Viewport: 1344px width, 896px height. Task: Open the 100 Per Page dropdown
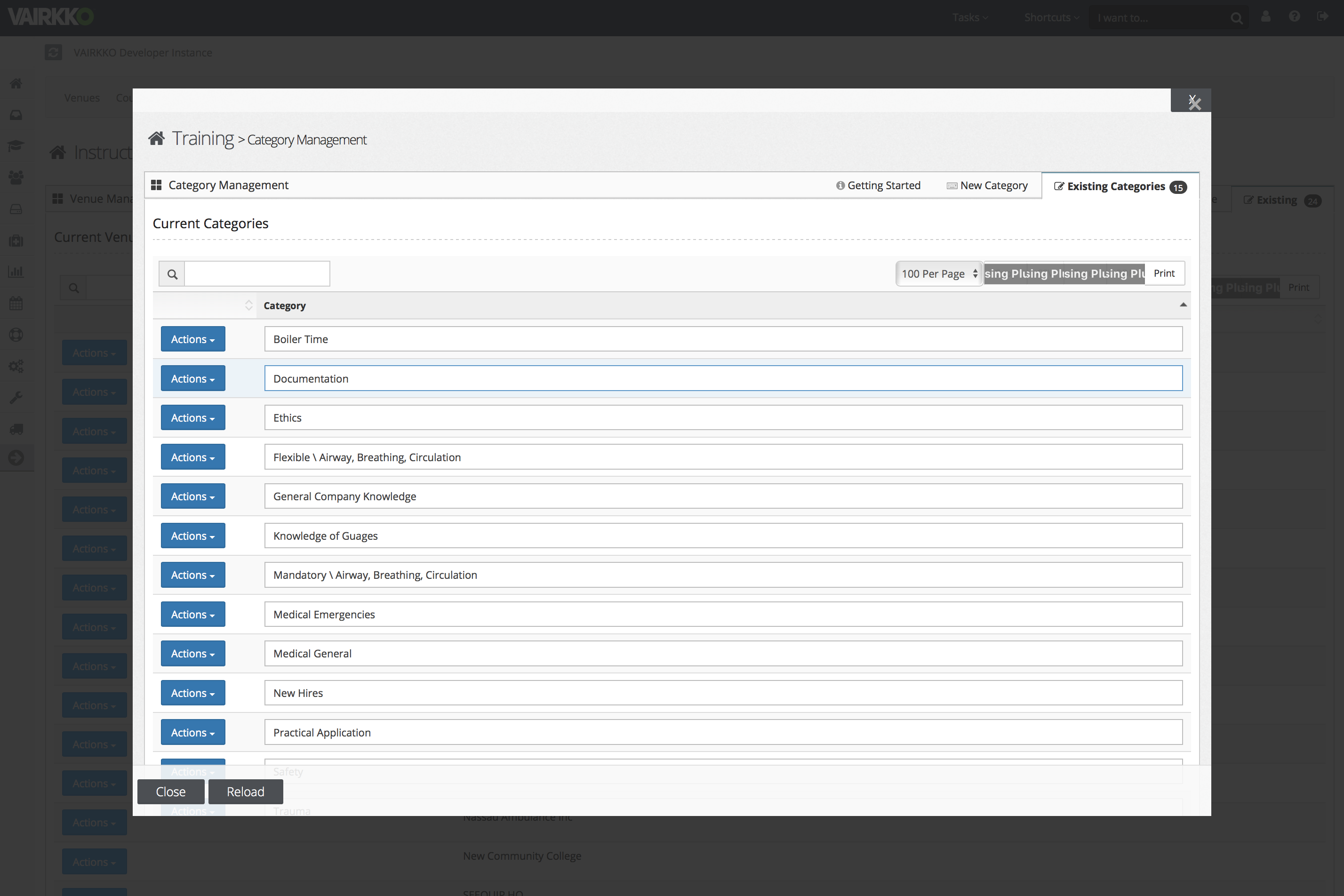(x=939, y=274)
